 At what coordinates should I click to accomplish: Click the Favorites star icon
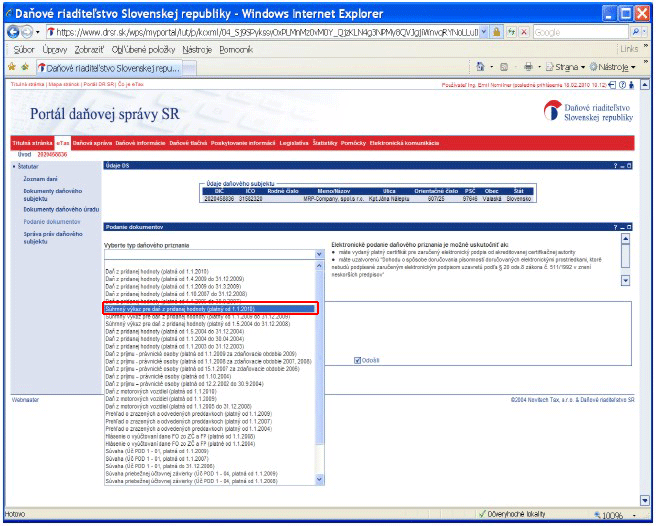(12, 67)
